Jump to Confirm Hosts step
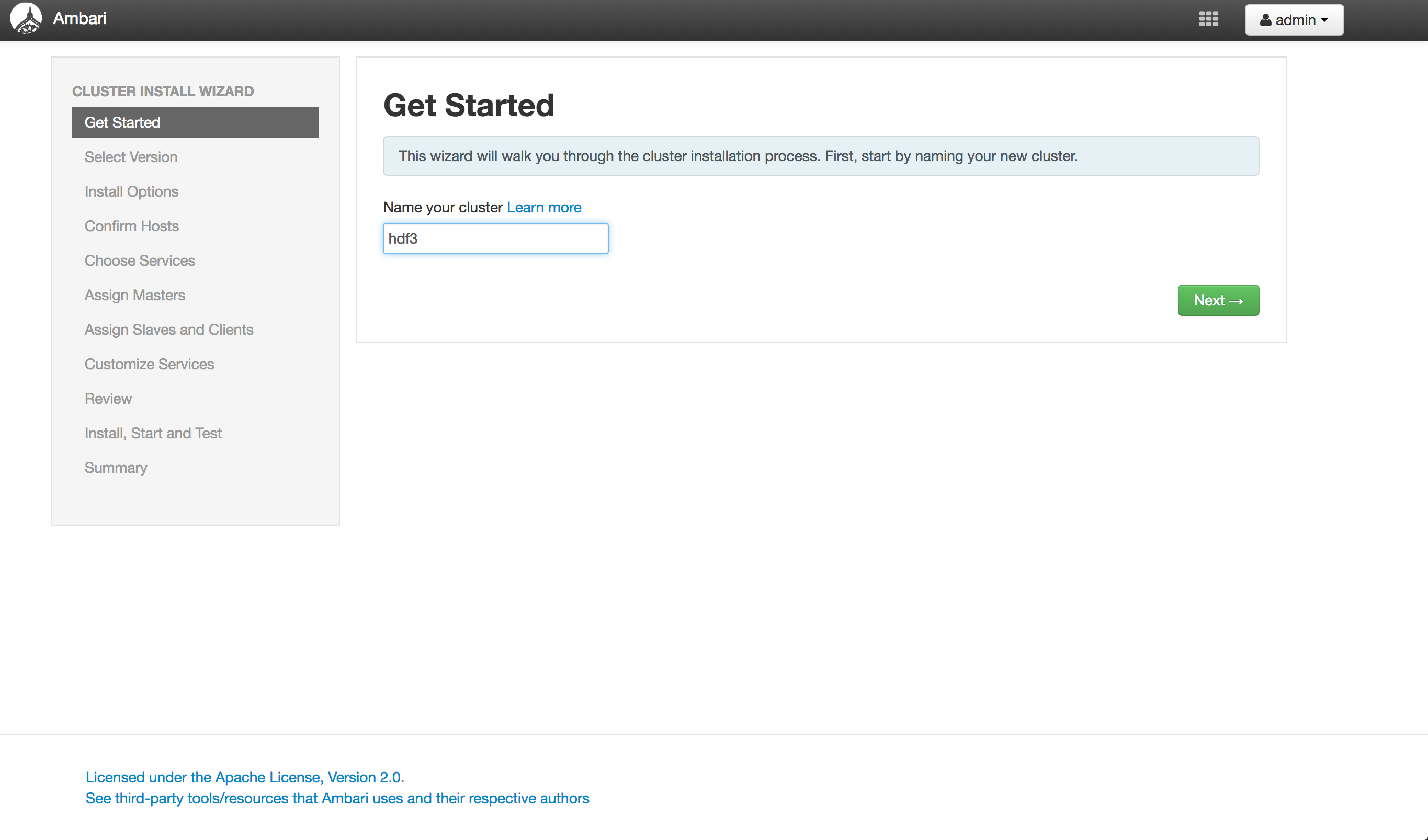 point(131,226)
